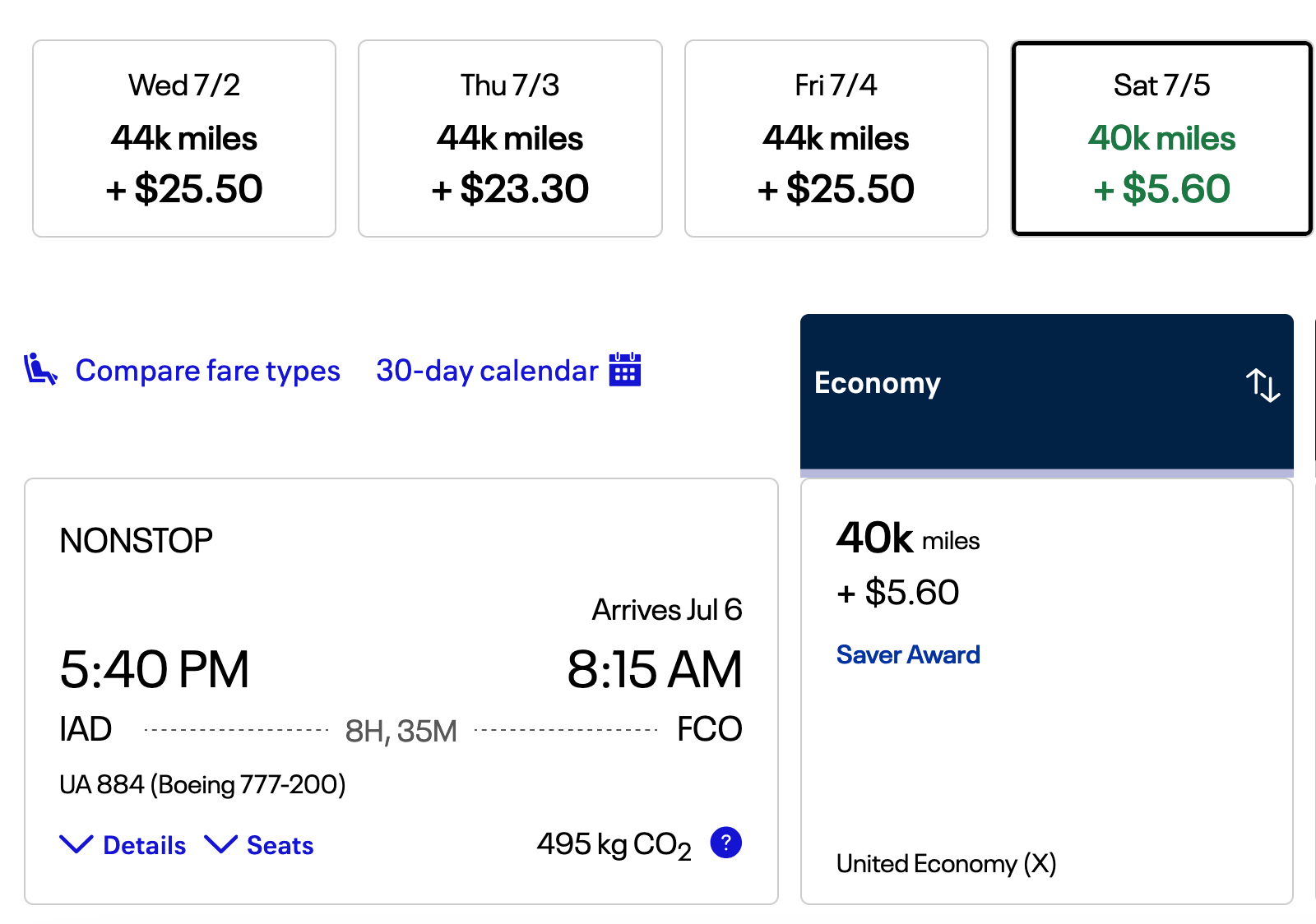
Task: Open the Compare fare types link
Action: tap(207, 371)
